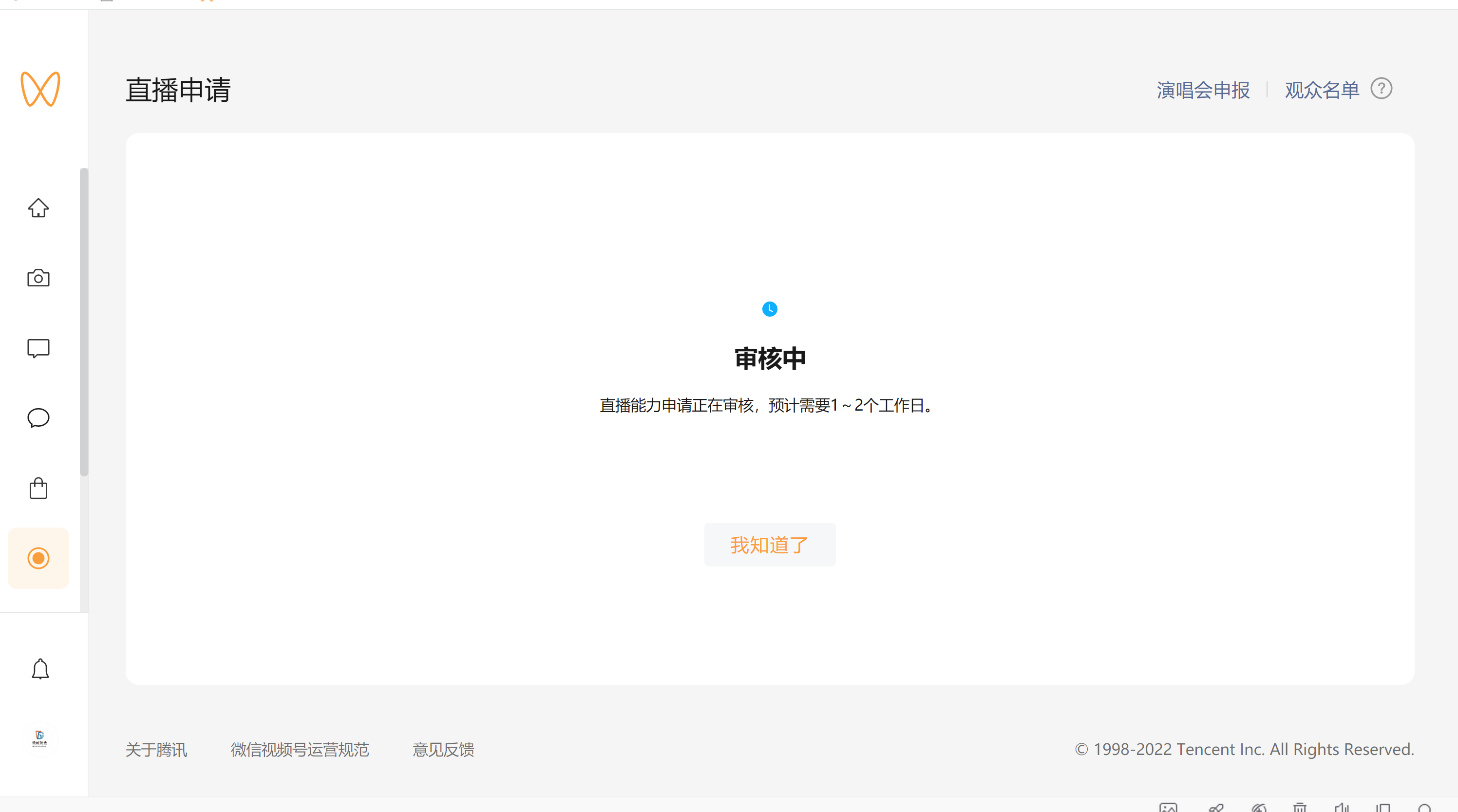Open 关于腾讯 footer link
This screenshot has width=1458, height=812.
pyautogui.click(x=156, y=749)
